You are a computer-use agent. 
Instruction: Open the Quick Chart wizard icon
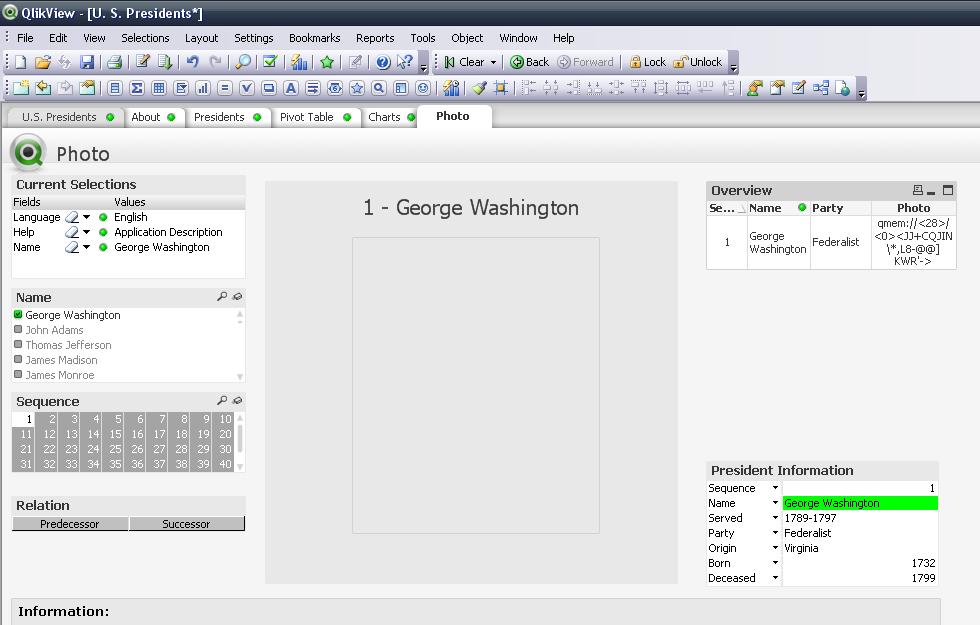299,62
